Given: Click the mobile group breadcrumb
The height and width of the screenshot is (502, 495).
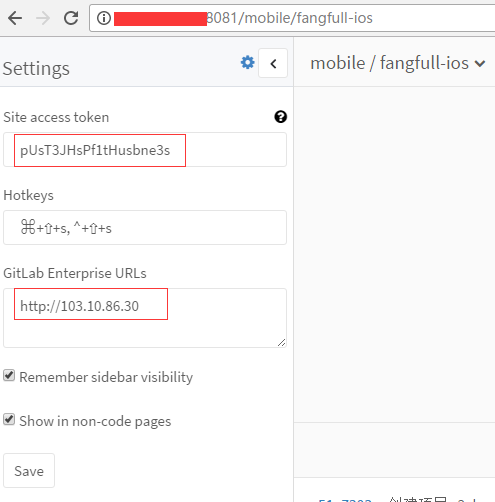Looking at the screenshot, I should pyautogui.click(x=338, y=63).
